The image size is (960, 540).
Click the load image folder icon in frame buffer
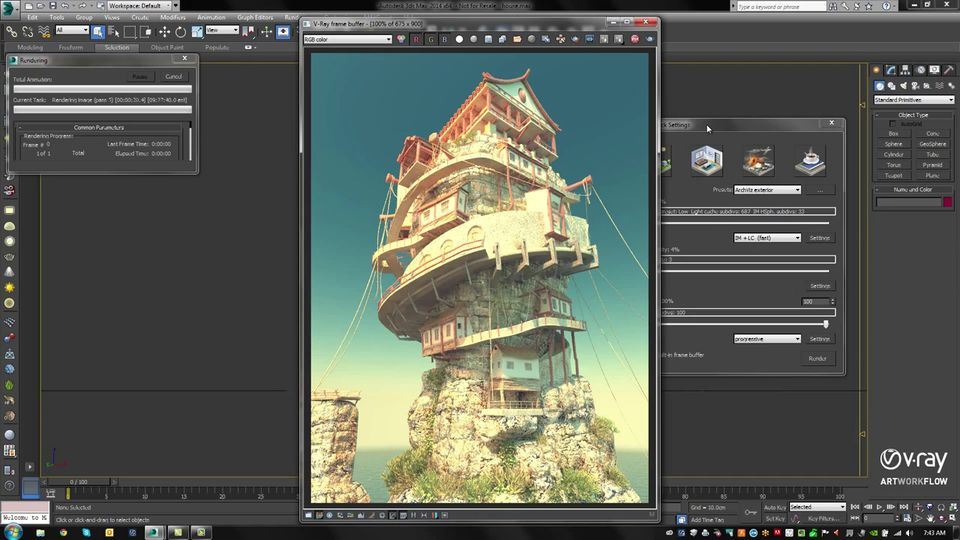tap(517, 39)
